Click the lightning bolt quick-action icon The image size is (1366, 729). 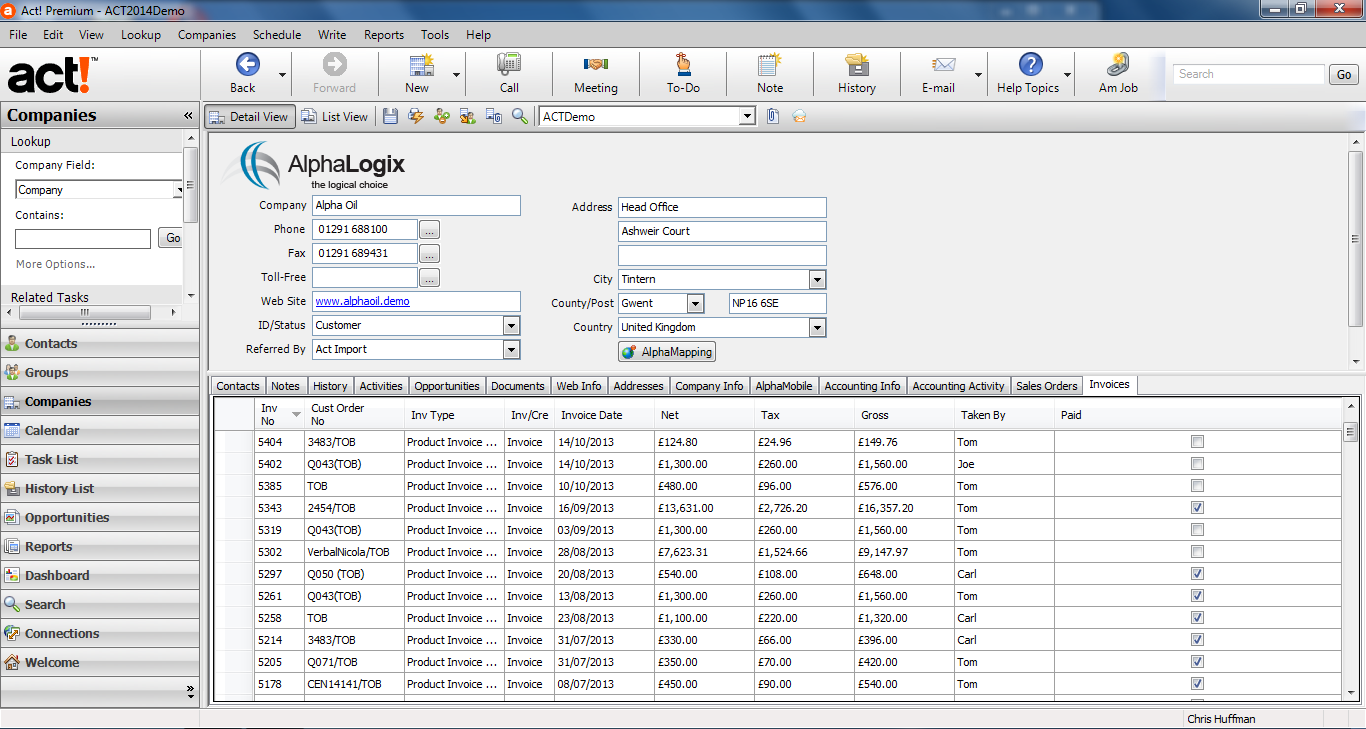pos(416,117)
